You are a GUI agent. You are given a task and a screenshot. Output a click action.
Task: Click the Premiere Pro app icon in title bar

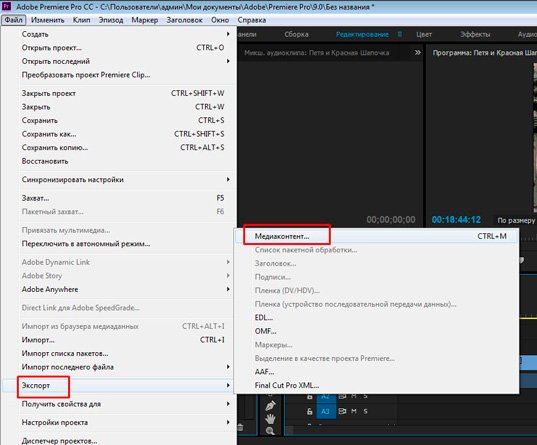[x=7, y=7]
